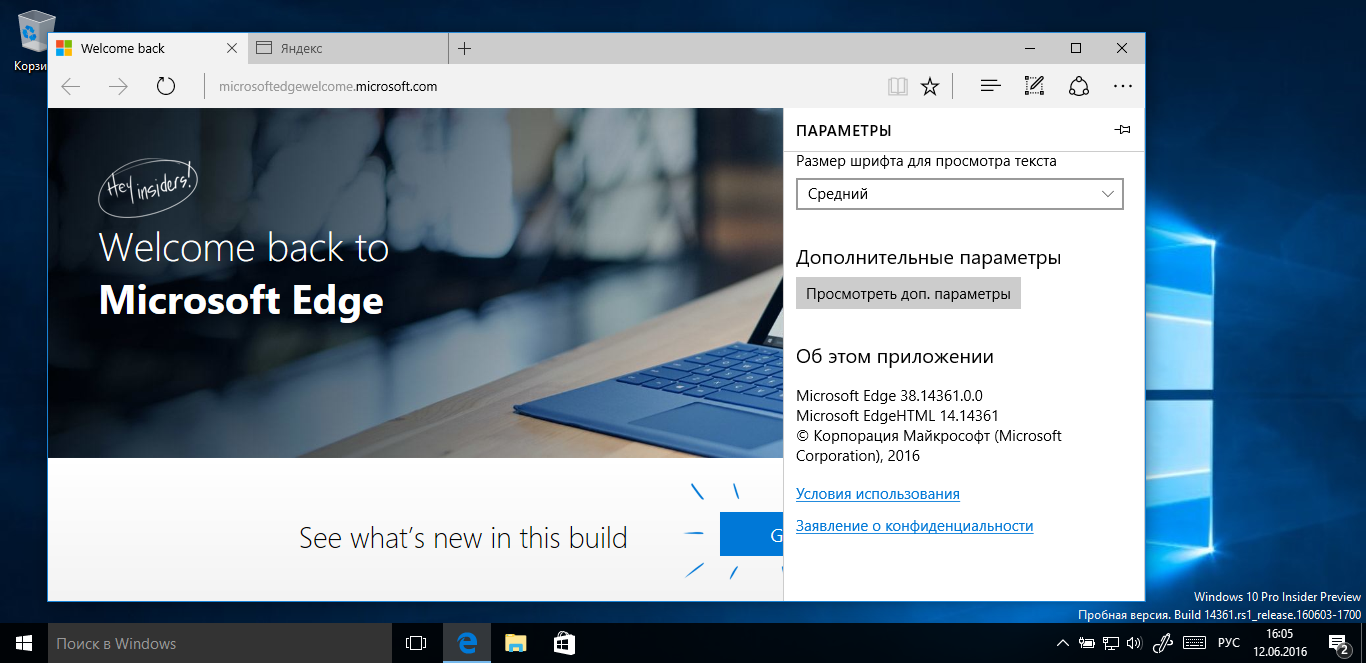Minimize the Edge window

coord(1030,48)
